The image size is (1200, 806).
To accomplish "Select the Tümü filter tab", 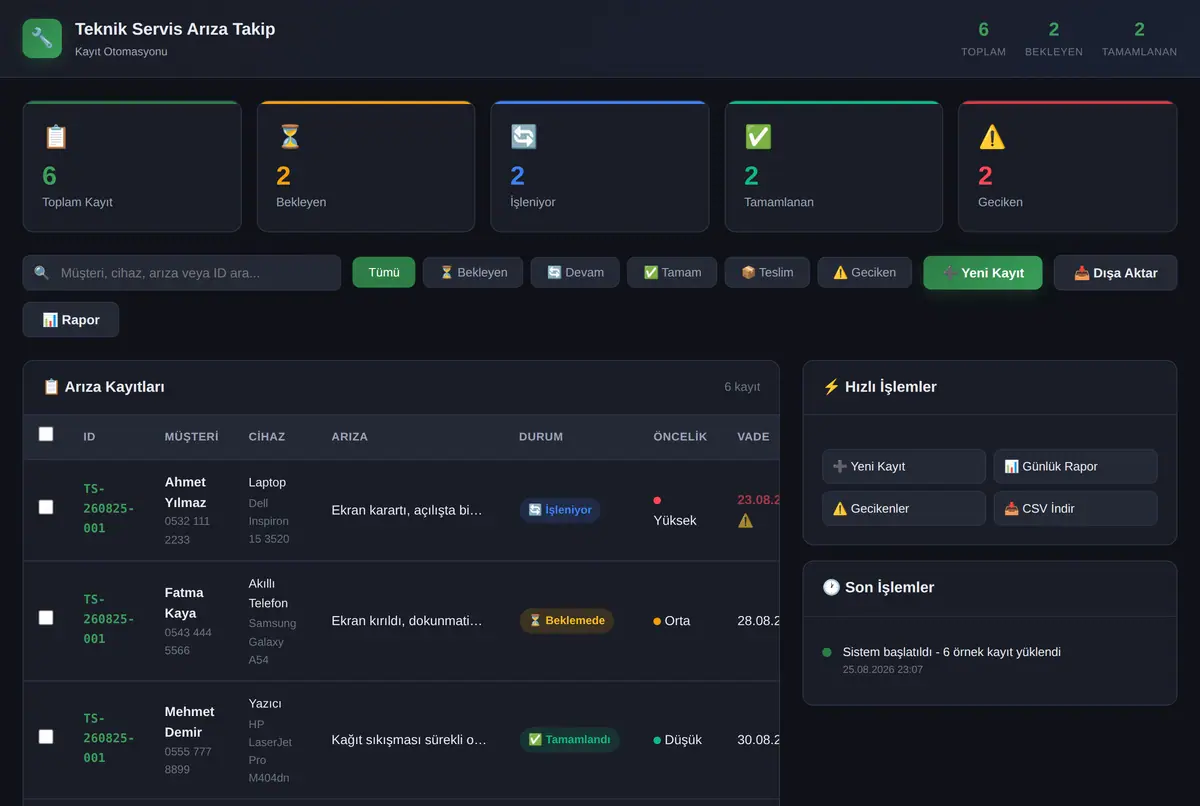I will point(384,272).
